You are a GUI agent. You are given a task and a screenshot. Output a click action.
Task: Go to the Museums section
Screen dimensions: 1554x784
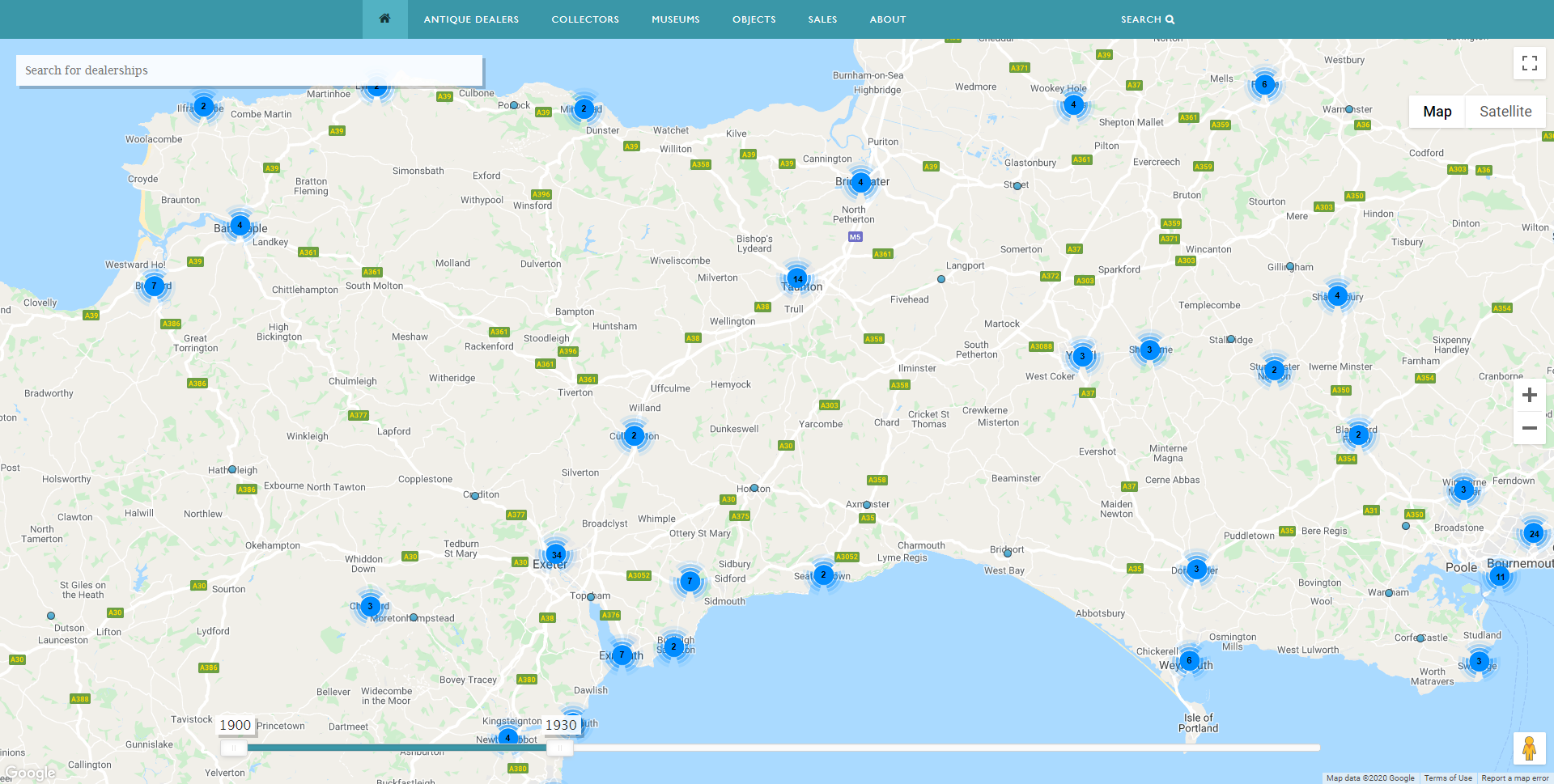pos(675,19)
